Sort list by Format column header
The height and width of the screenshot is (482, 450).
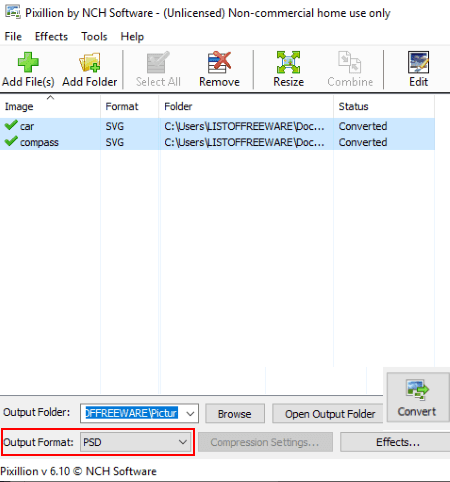pyautogui.click(x=130, y=106)
